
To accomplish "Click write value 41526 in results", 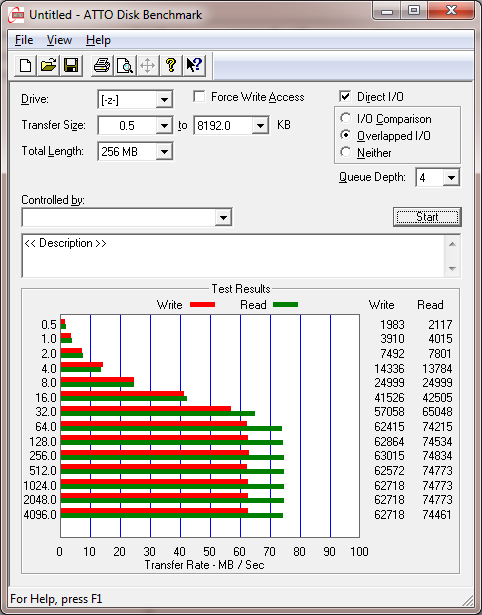I will (389, 398).
